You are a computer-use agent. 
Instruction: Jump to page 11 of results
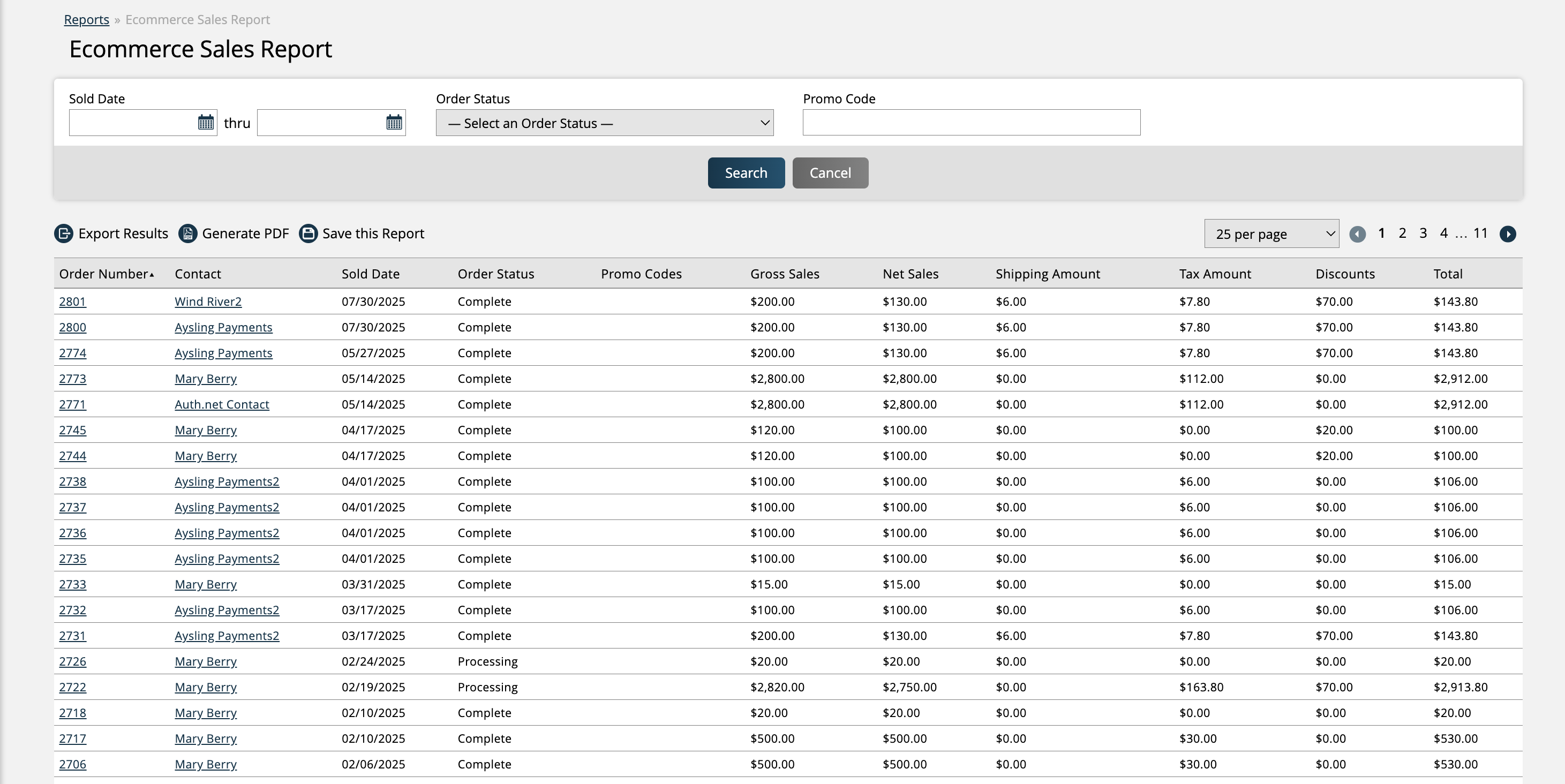(x=1480, y=232)
